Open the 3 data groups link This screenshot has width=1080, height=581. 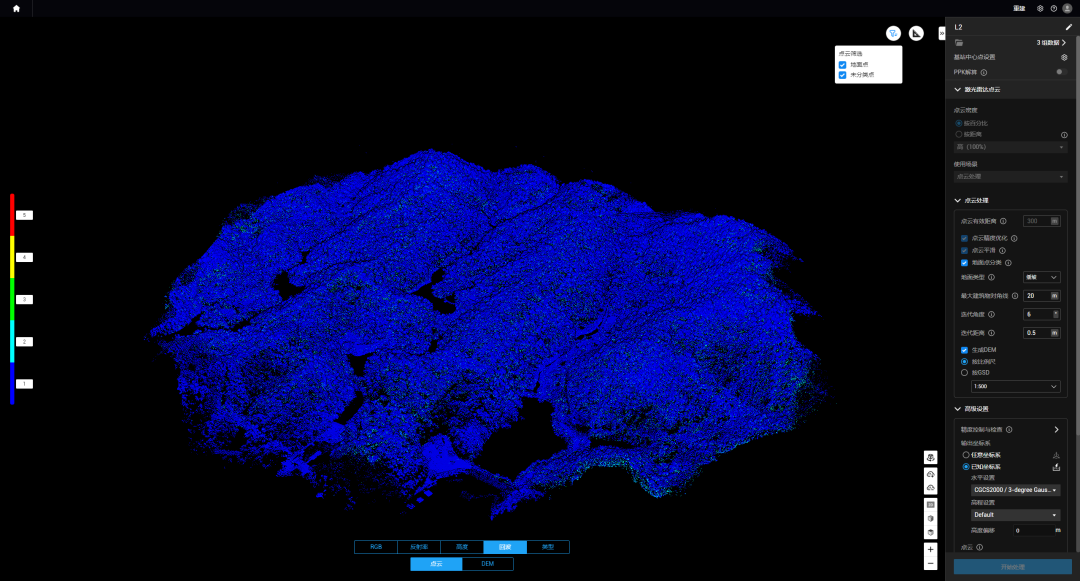tap(1051, 43)
